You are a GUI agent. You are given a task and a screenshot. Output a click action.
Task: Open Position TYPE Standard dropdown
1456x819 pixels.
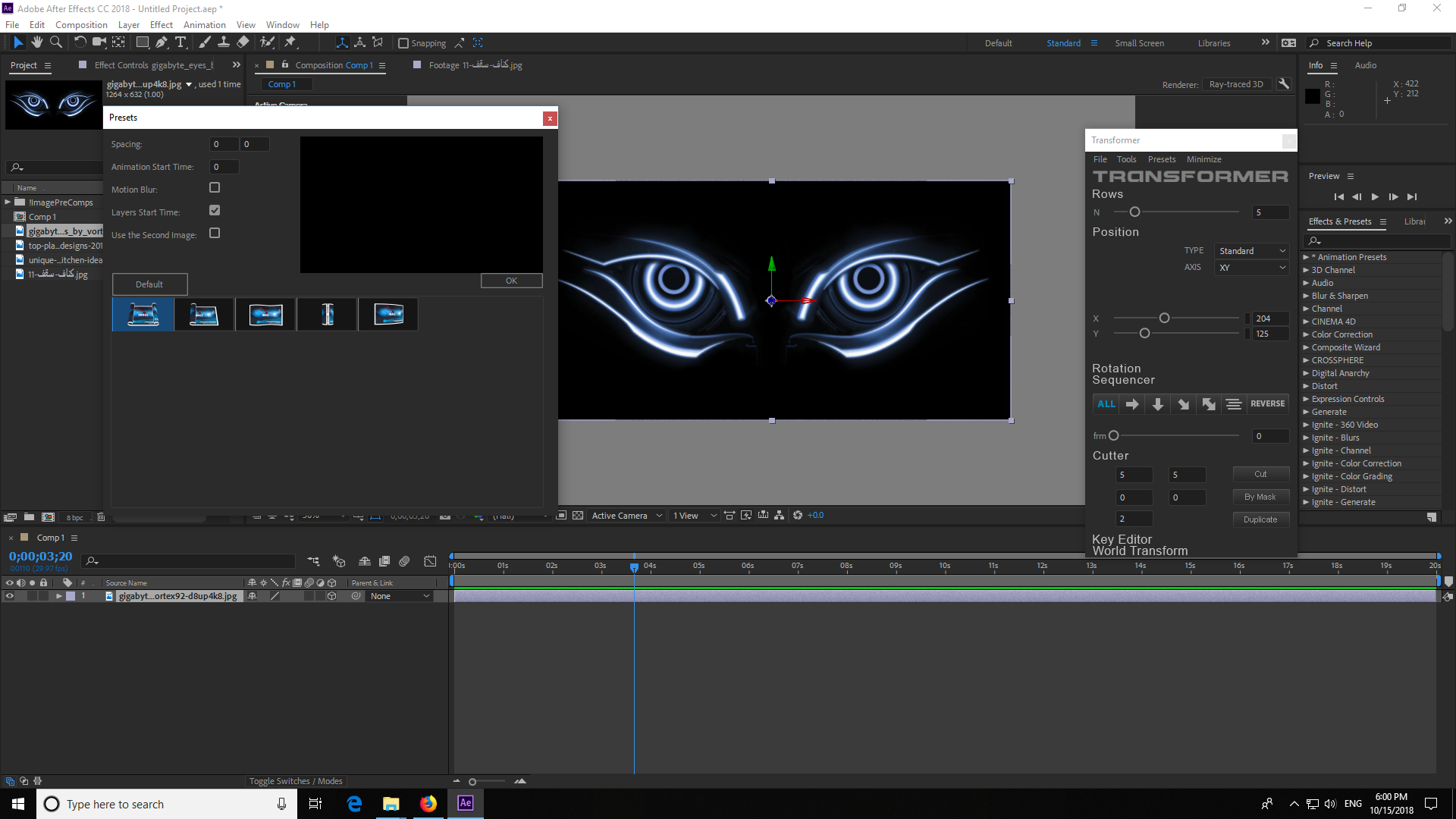pos(1251,251)
